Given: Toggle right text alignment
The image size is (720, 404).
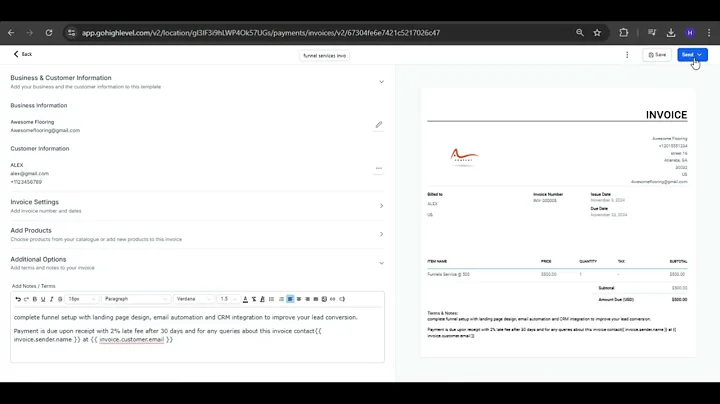Looking at the screenshot, I should click(307, 299).
